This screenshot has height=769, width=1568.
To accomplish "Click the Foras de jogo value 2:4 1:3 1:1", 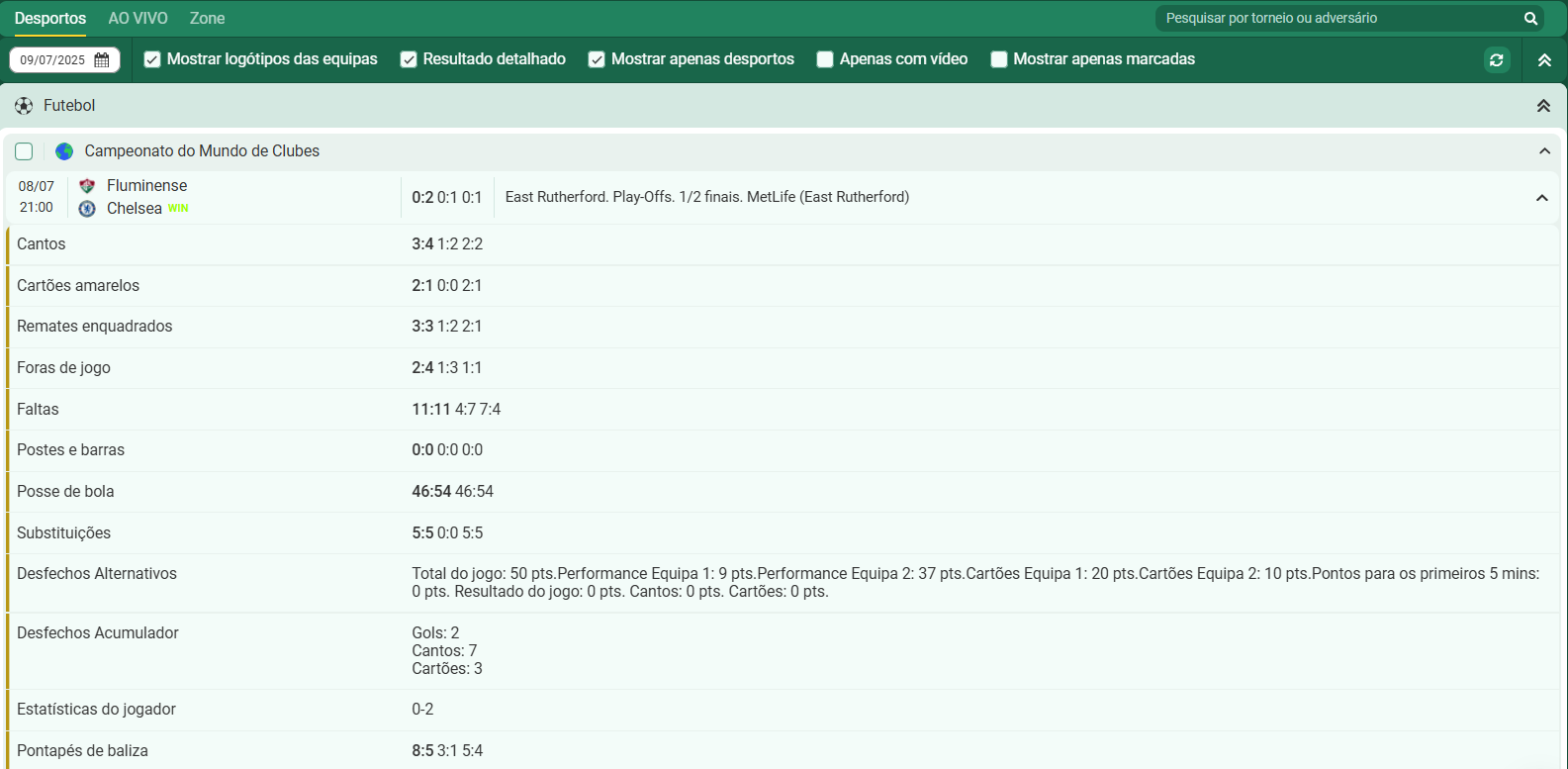I will click(447, 368).
